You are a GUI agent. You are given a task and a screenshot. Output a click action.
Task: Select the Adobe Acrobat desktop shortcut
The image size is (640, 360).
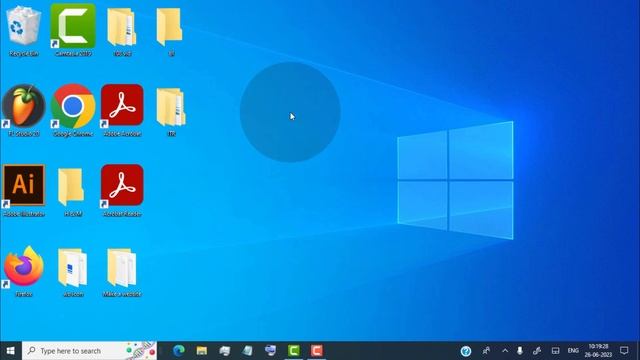pyautogui.click(x=122, y=109)
